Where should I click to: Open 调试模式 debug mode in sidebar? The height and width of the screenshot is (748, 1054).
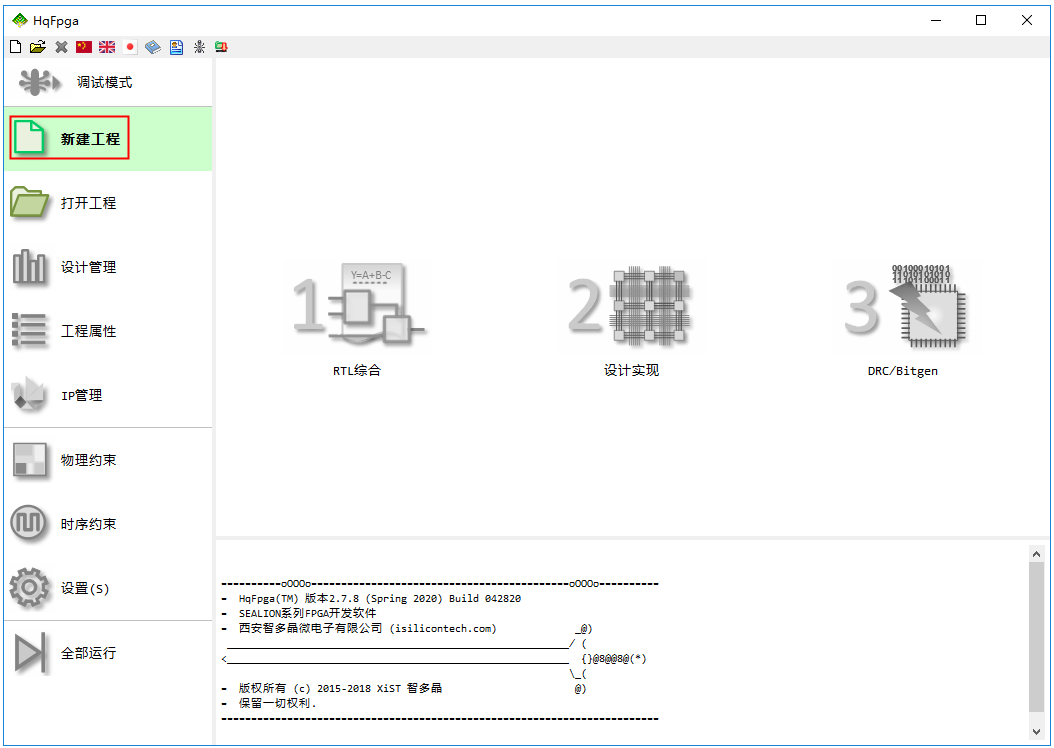(x=105, y=82)
